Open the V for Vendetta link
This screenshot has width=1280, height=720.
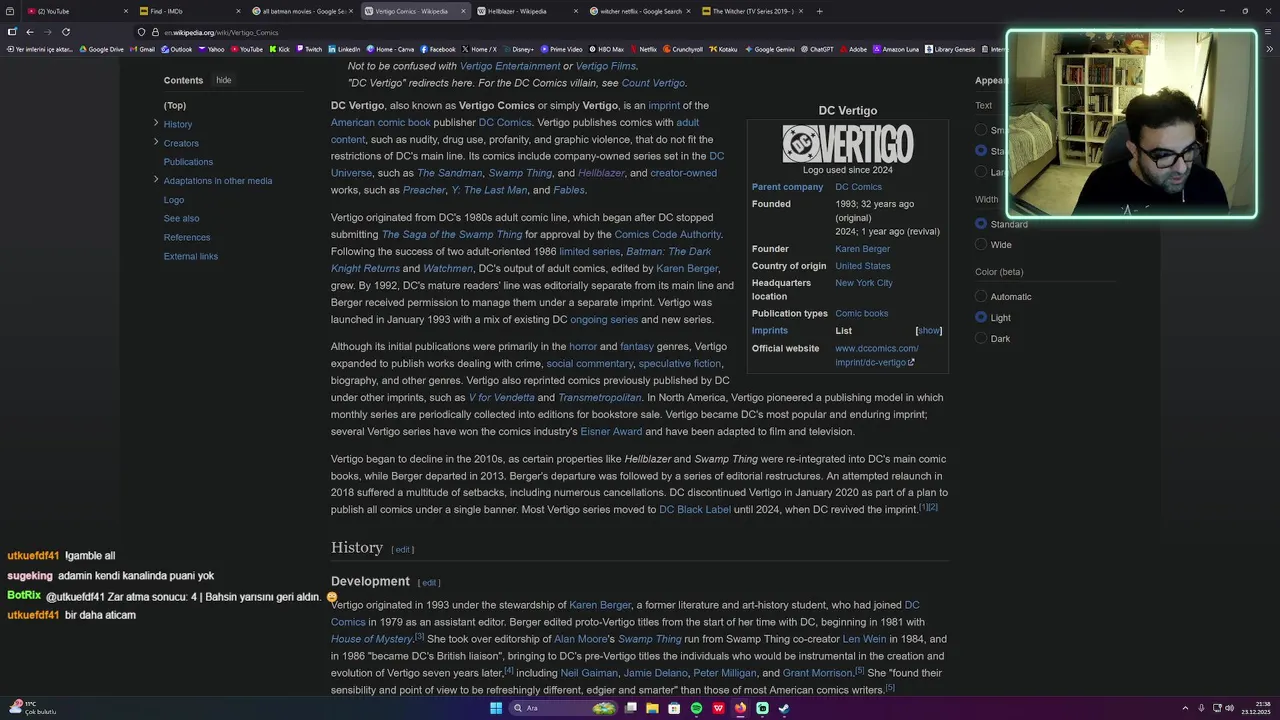[501, 398]
